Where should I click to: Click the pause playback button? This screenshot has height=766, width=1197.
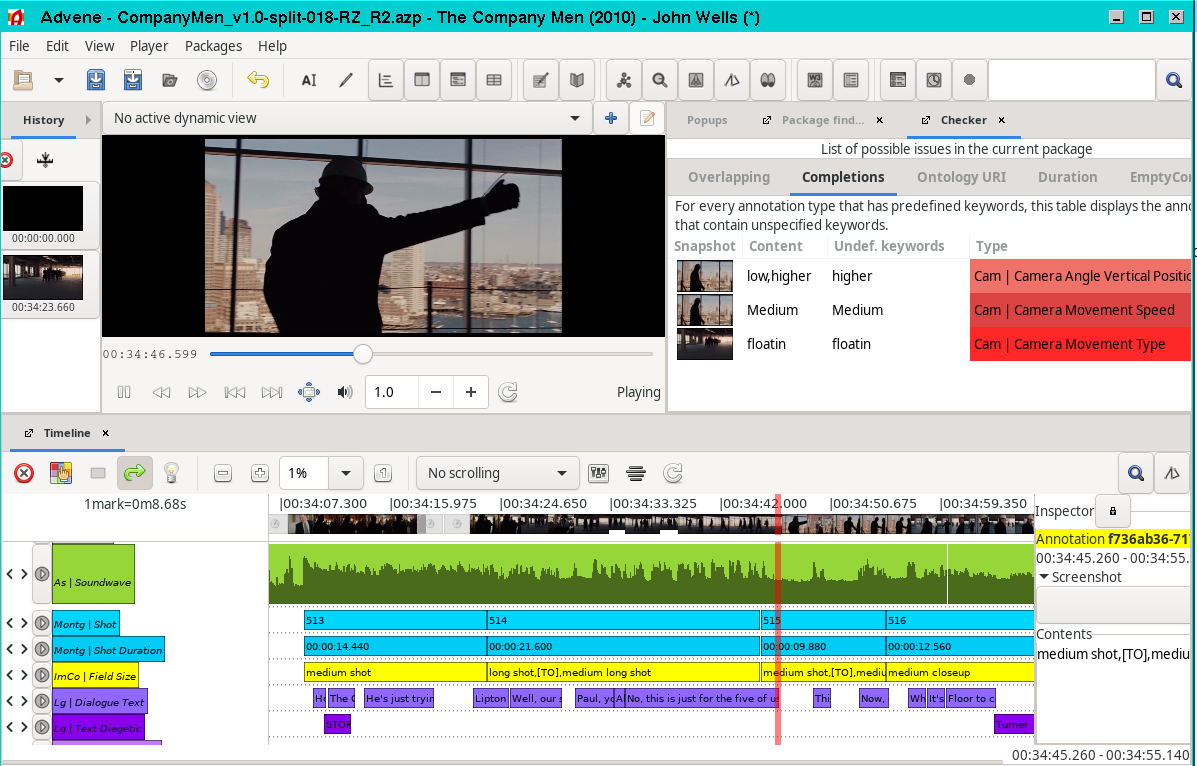(x=124, y=393)
